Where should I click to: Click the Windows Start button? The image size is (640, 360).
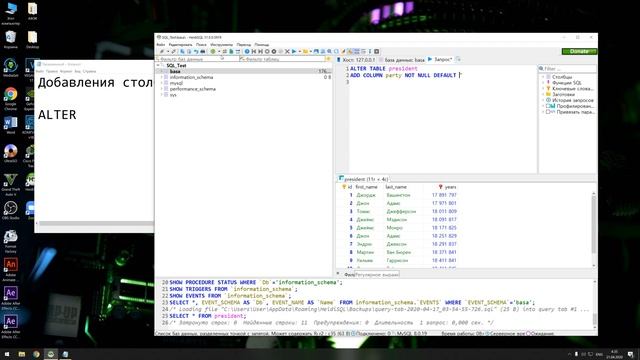(7, 354)
